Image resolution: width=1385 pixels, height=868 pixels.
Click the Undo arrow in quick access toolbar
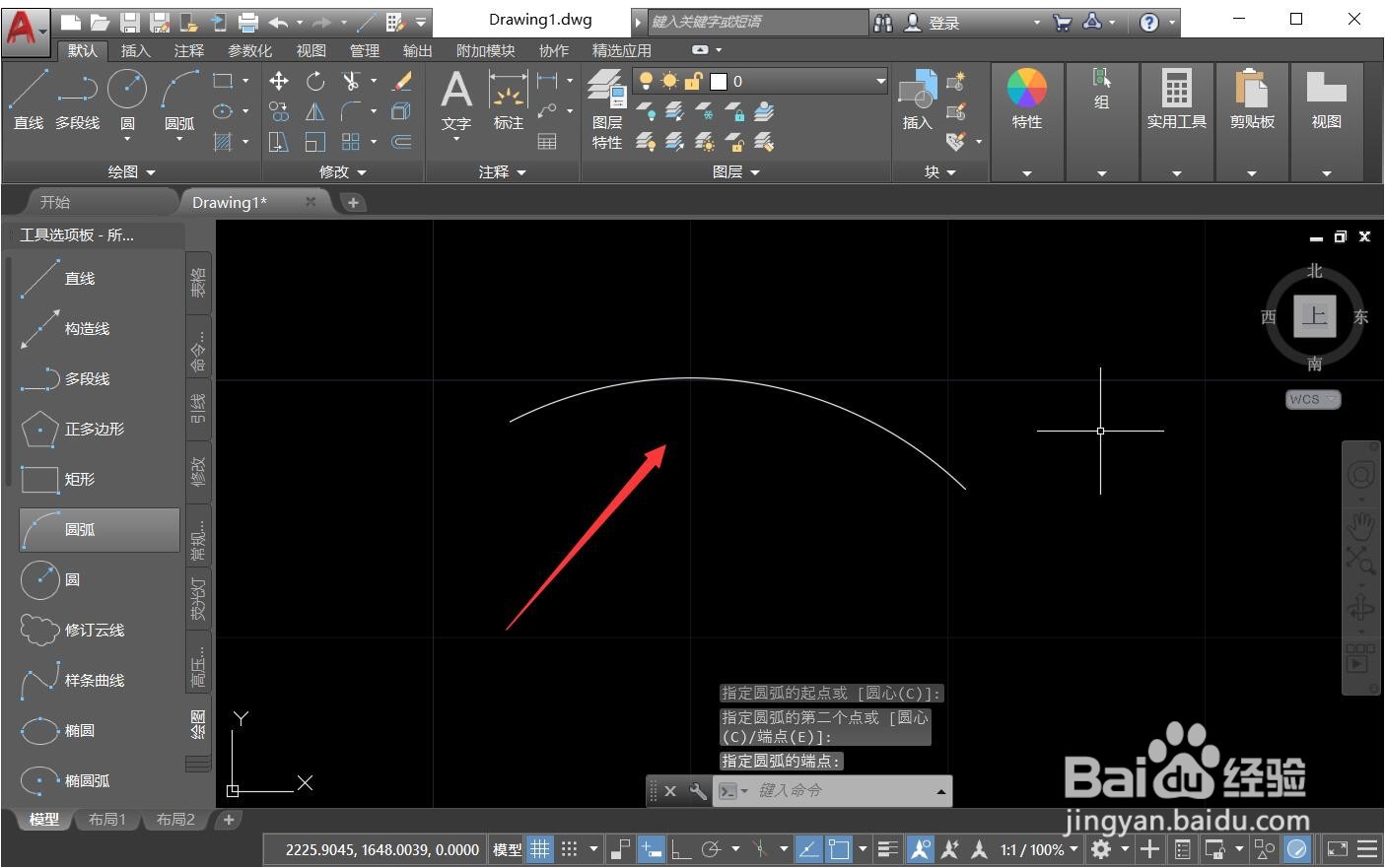(278, 22)
